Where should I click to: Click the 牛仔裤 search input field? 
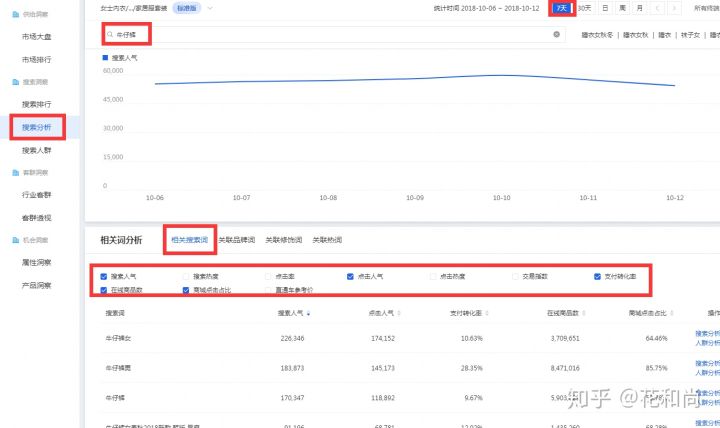(x=330, y=34)
